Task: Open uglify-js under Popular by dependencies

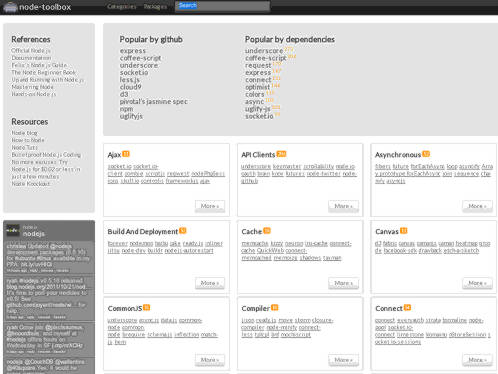Action: coord(258,109)
